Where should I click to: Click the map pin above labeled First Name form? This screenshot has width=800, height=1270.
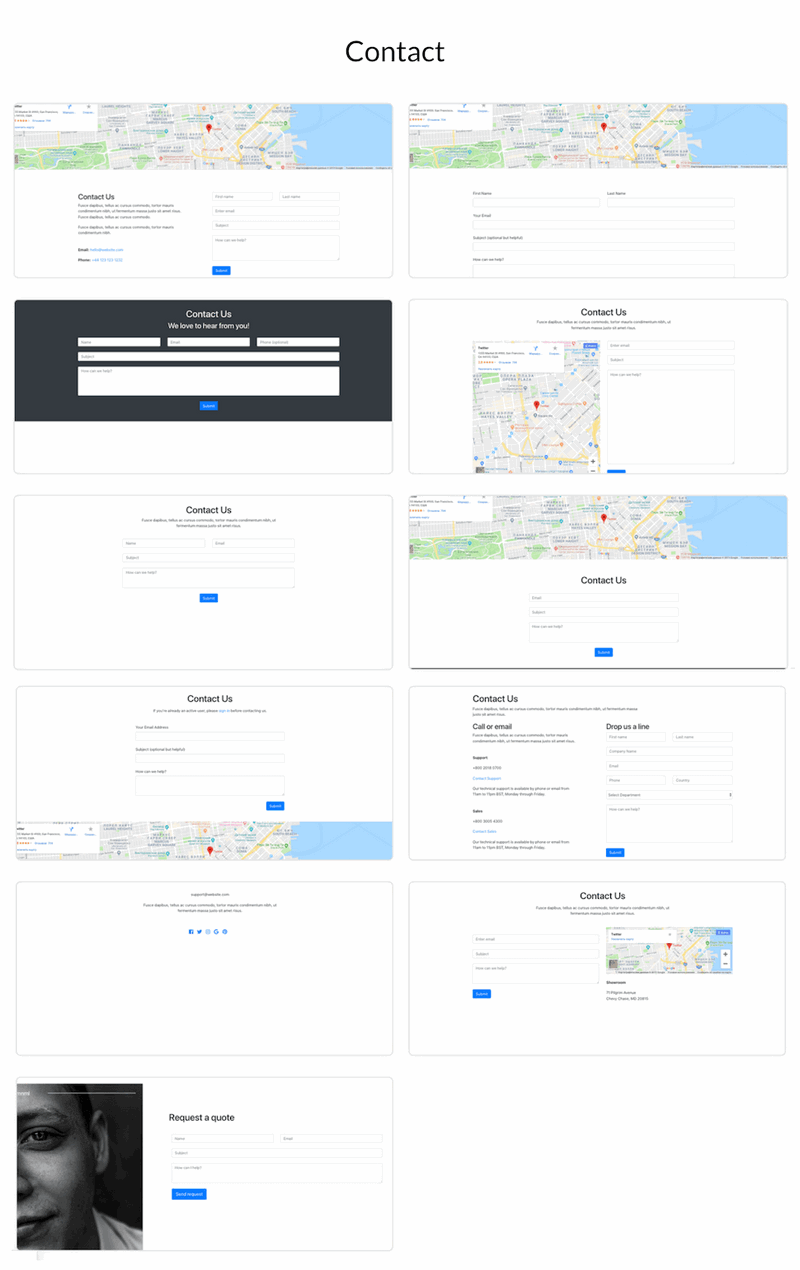pyautogui.click(x=604, y=129)
